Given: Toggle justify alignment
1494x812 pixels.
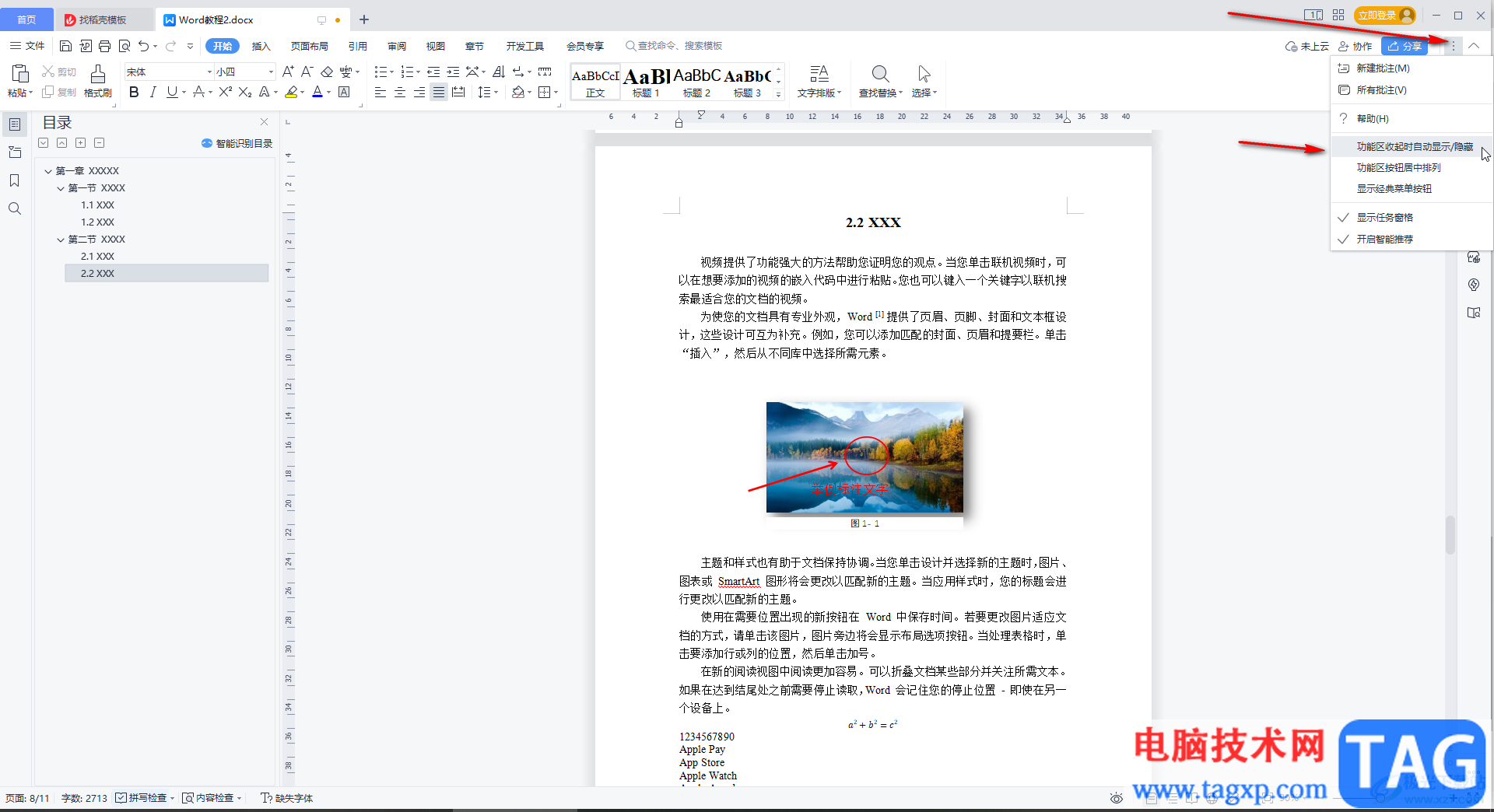Looking at the screenshot, I should click(439, 92).
